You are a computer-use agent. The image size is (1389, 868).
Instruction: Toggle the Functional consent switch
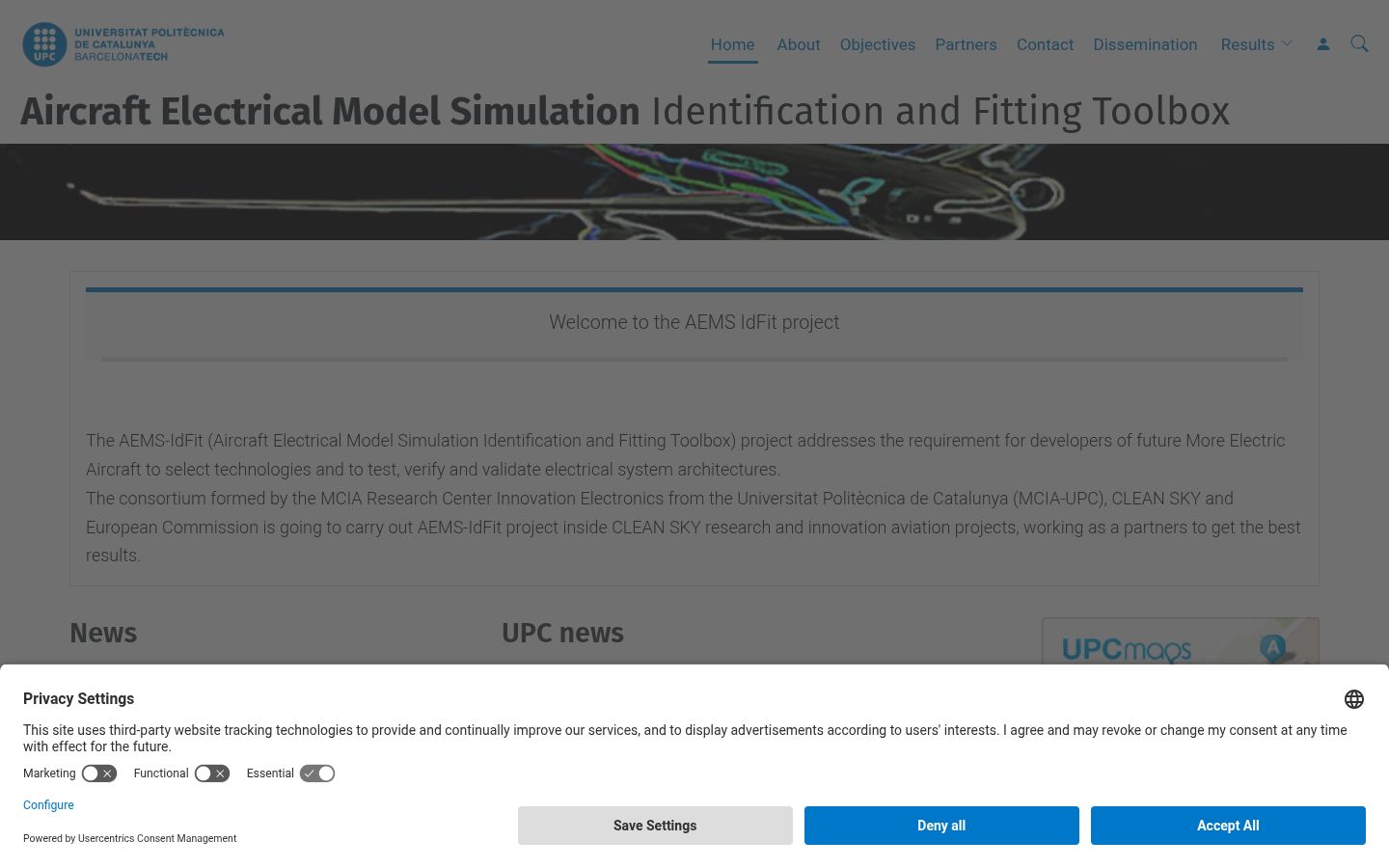[212, 773]
